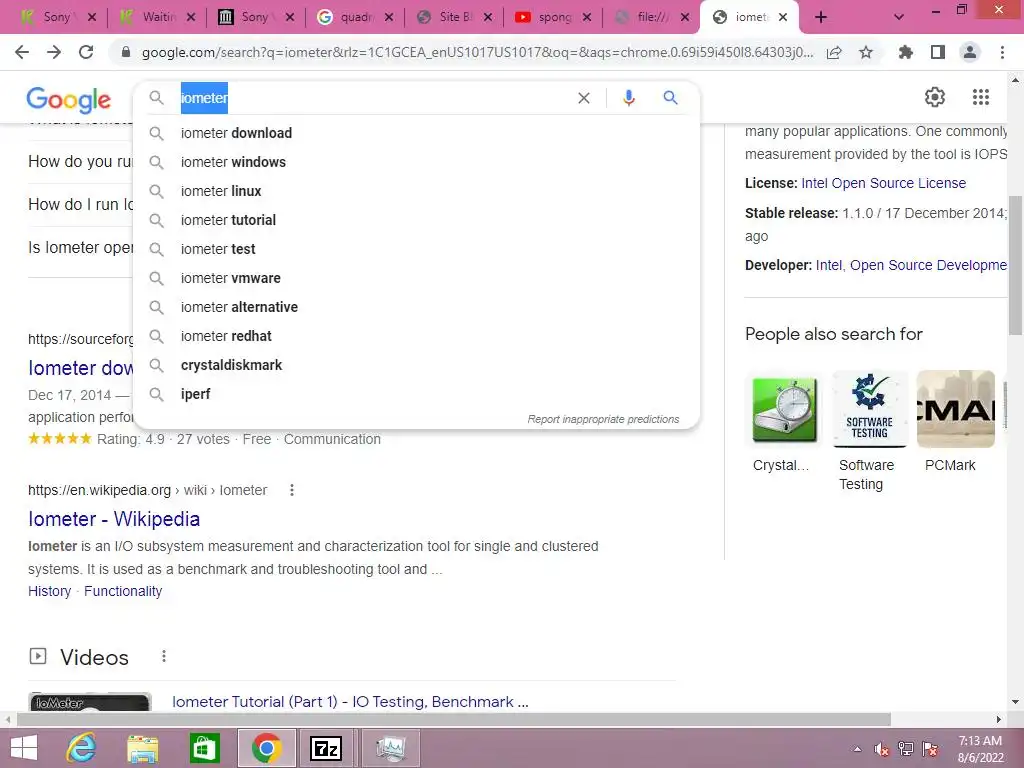This screenshot has width=1024, height=768.
Task: Switch to the Waitin tab
Action: click(157, 18)
